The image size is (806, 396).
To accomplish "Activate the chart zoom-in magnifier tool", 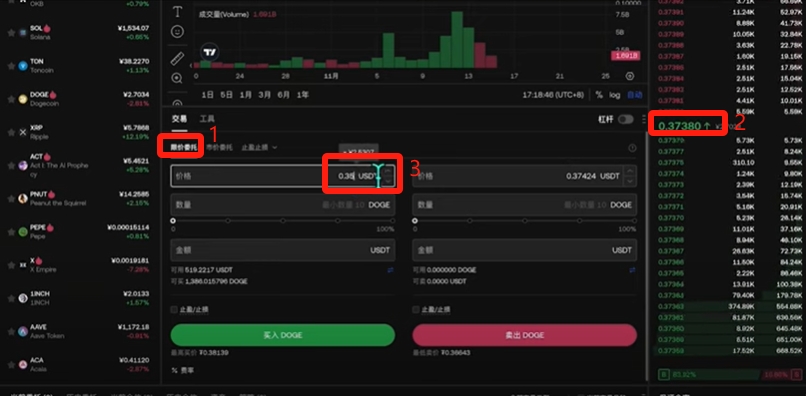I will [x=177, y=78].
